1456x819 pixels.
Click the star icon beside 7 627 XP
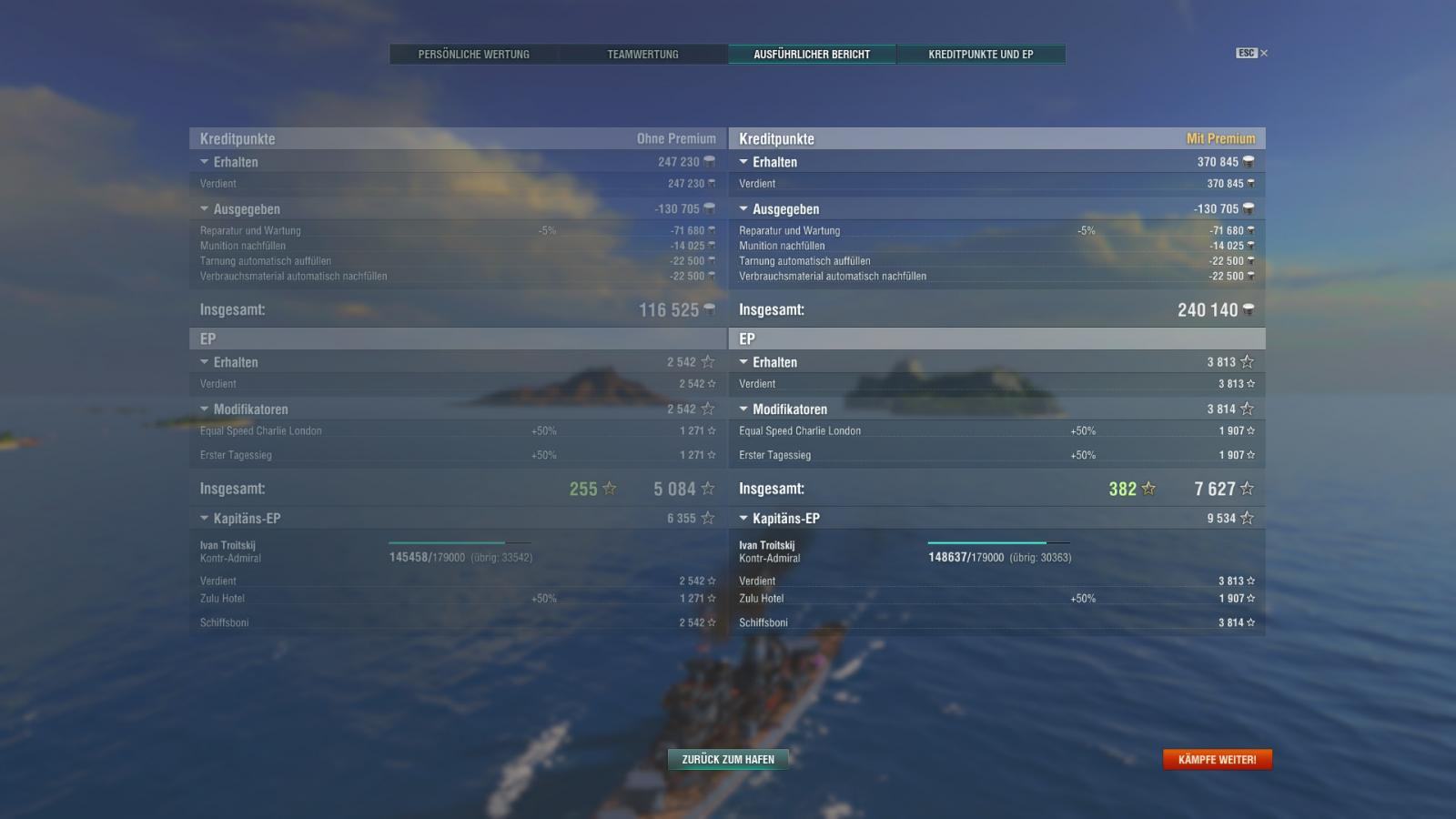coord(1247,489)
